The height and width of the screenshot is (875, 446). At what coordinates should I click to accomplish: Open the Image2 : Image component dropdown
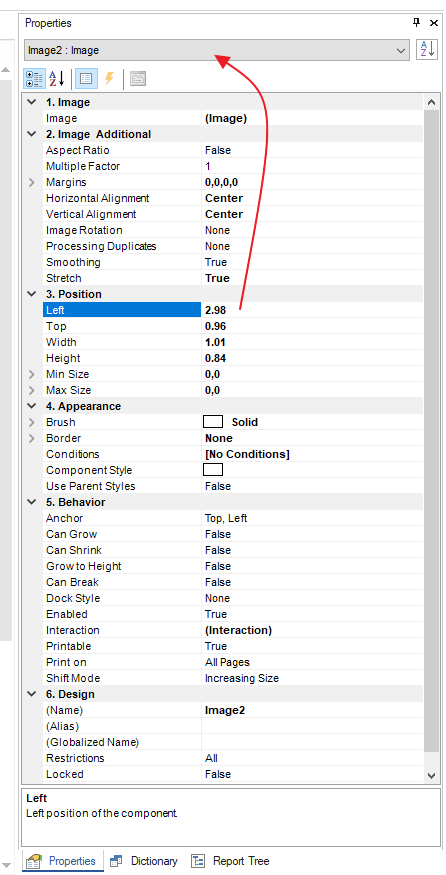click(217, 50)
